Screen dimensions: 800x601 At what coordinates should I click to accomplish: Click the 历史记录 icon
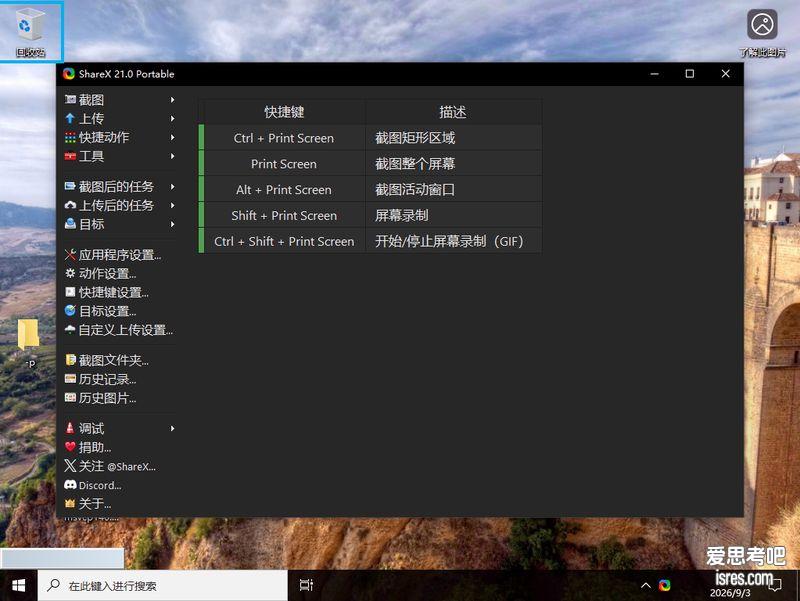pos(70,379)
